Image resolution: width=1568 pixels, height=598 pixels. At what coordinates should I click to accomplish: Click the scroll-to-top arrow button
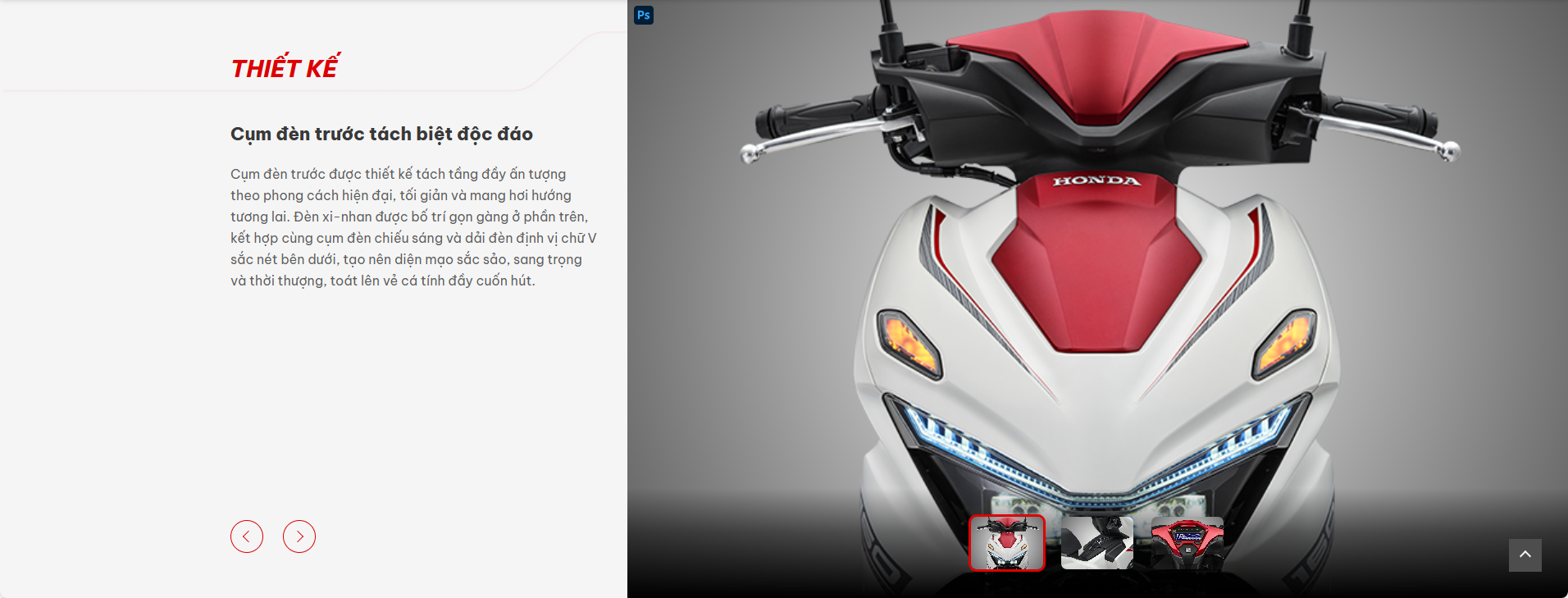[x=1525, y=555]
